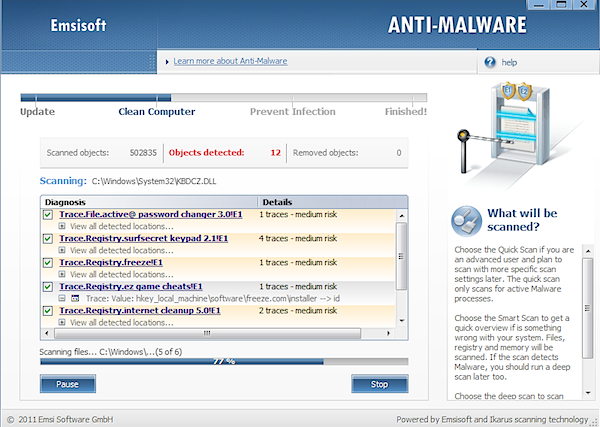Click the horizontal scrollbar thumb of diagnosis list
The width and height of the screenshot is (600, 427).
pos(207,334)
